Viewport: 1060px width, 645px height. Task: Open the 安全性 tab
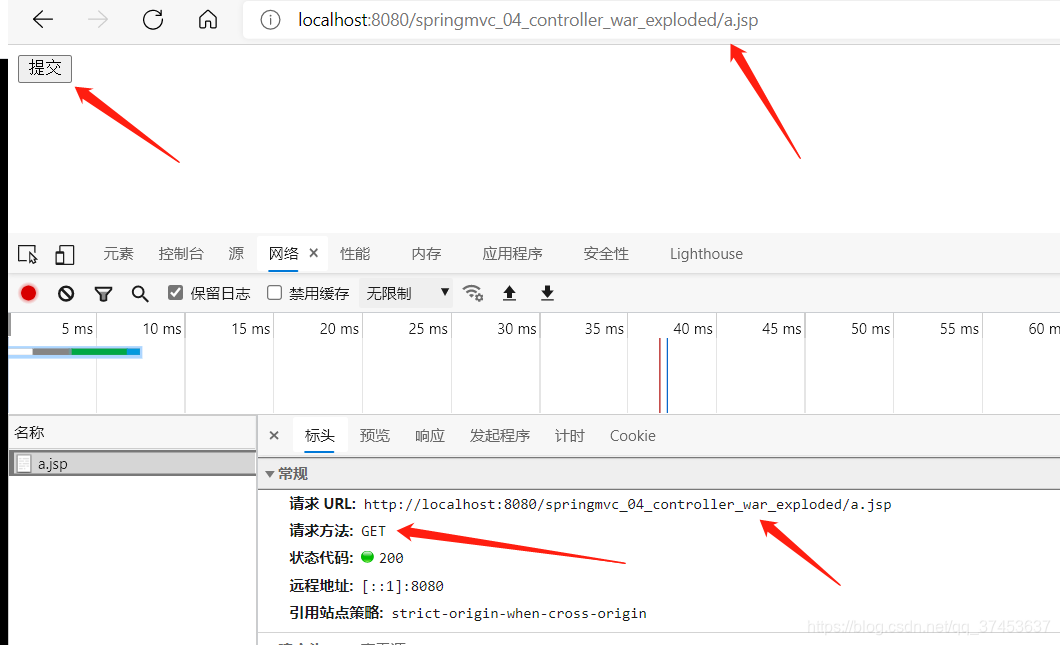coord(606,254)
